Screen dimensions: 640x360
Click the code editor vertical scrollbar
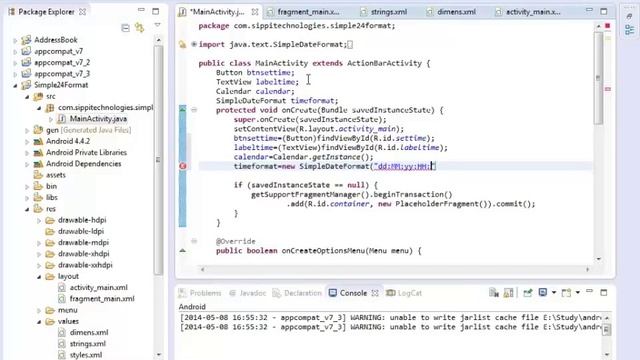pos(598,79)
